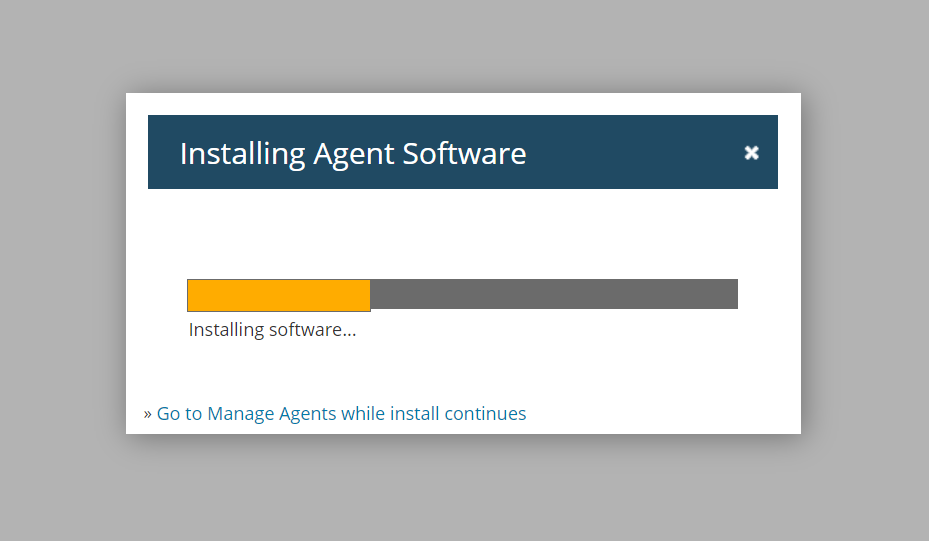Click the white area above progress bar
This screenshot has height=541, width=929.
pyautogui.click(x=463, y=234)
